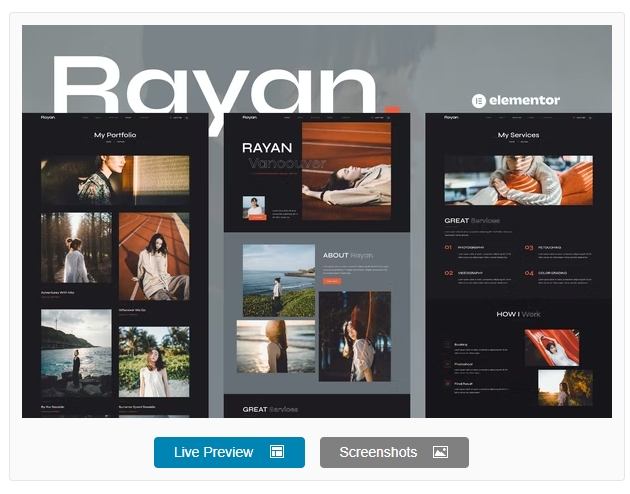The width and height of the screenshot is (630, 494).
Task: Open the Rayan template preview image
Action: click(x=317, y=221)
